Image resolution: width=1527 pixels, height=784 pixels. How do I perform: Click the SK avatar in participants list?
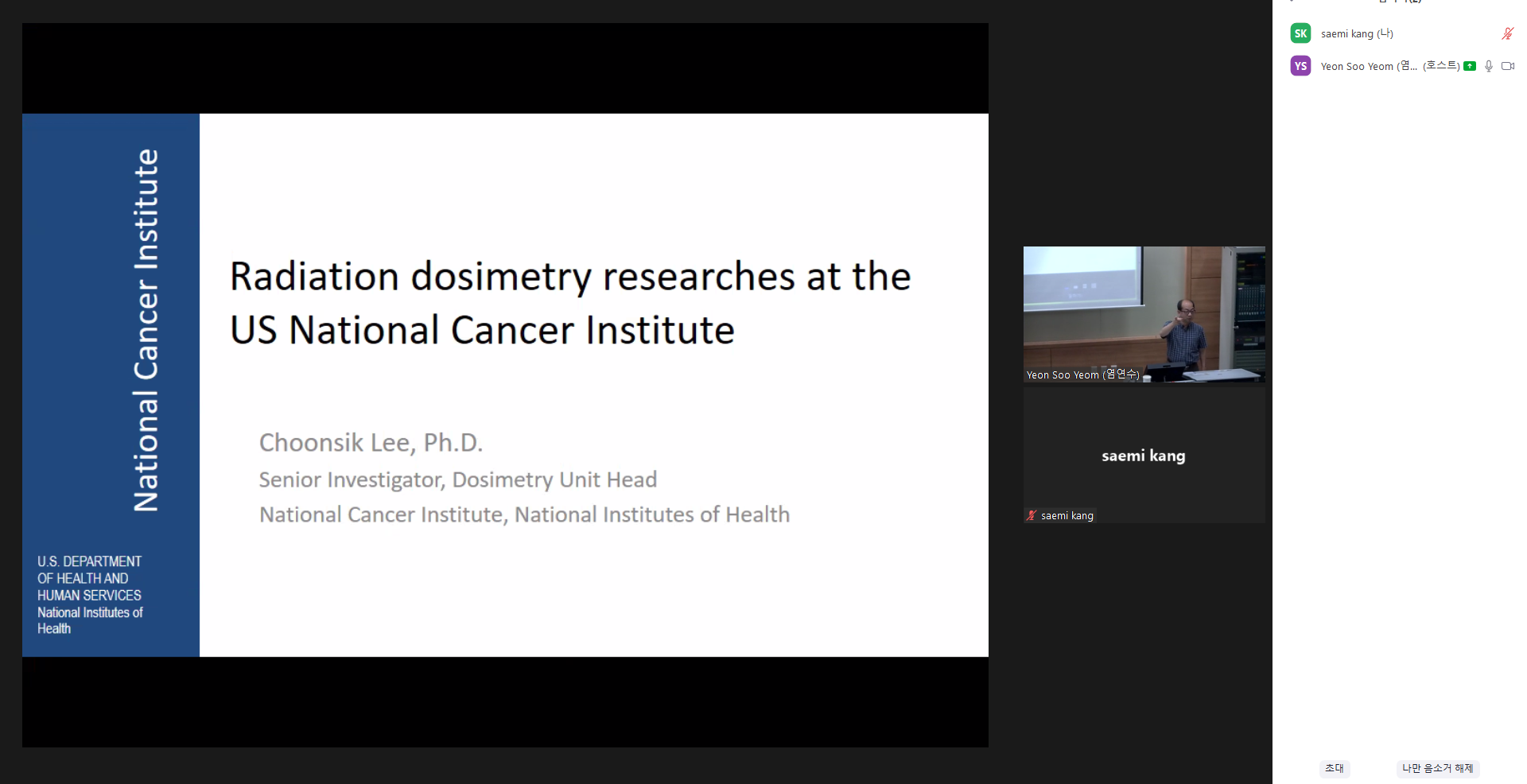[x=1300, y=33]
